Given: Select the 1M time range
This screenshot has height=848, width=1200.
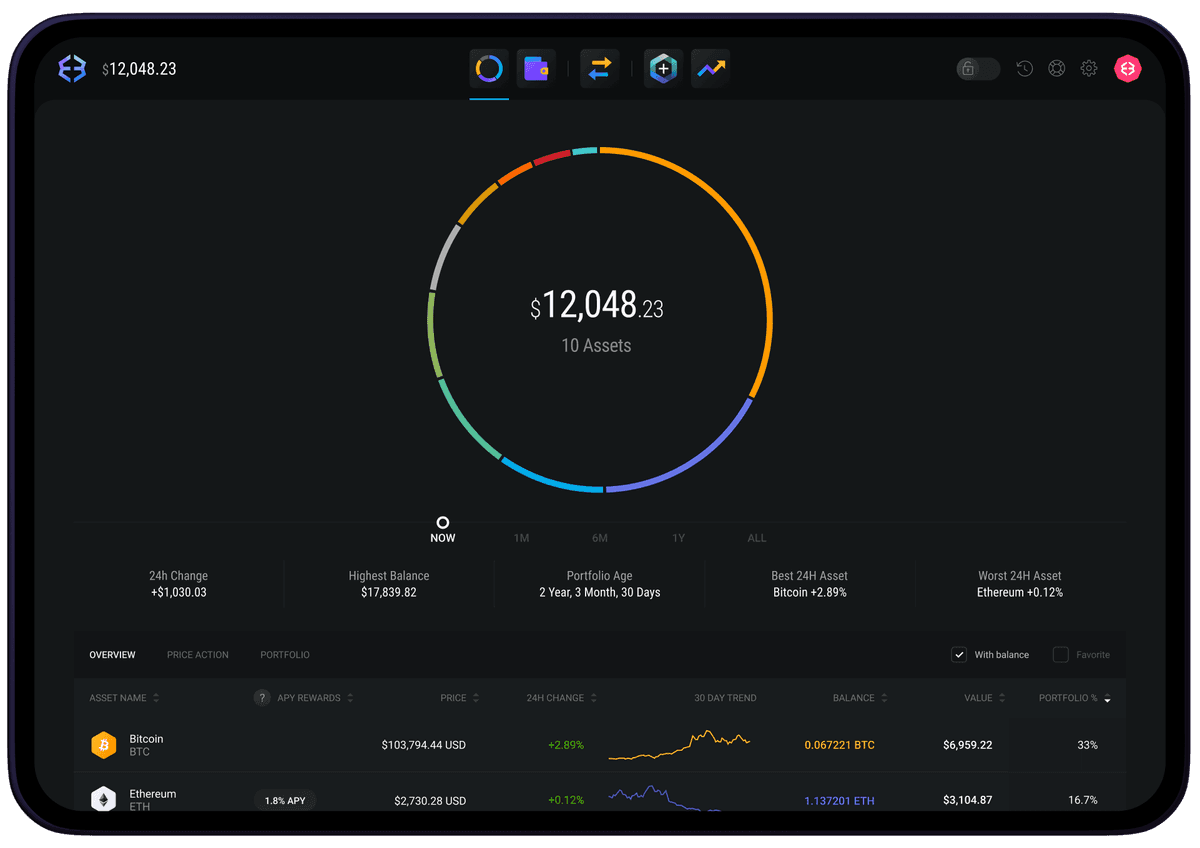Looking at the screenshot, I should (x=521, y=538).
